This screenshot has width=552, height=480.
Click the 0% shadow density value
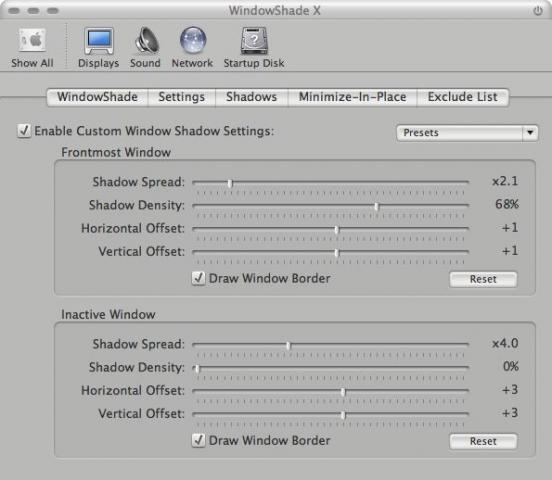[511, 366]
